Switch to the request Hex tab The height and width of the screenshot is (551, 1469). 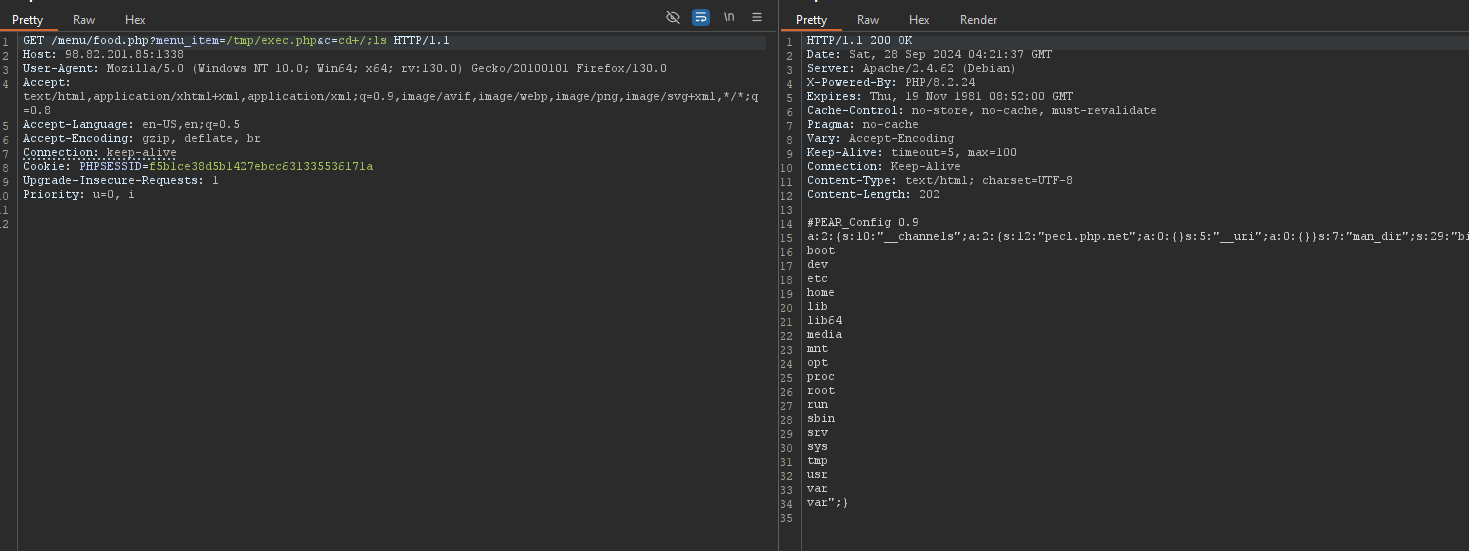coord(135,20)
